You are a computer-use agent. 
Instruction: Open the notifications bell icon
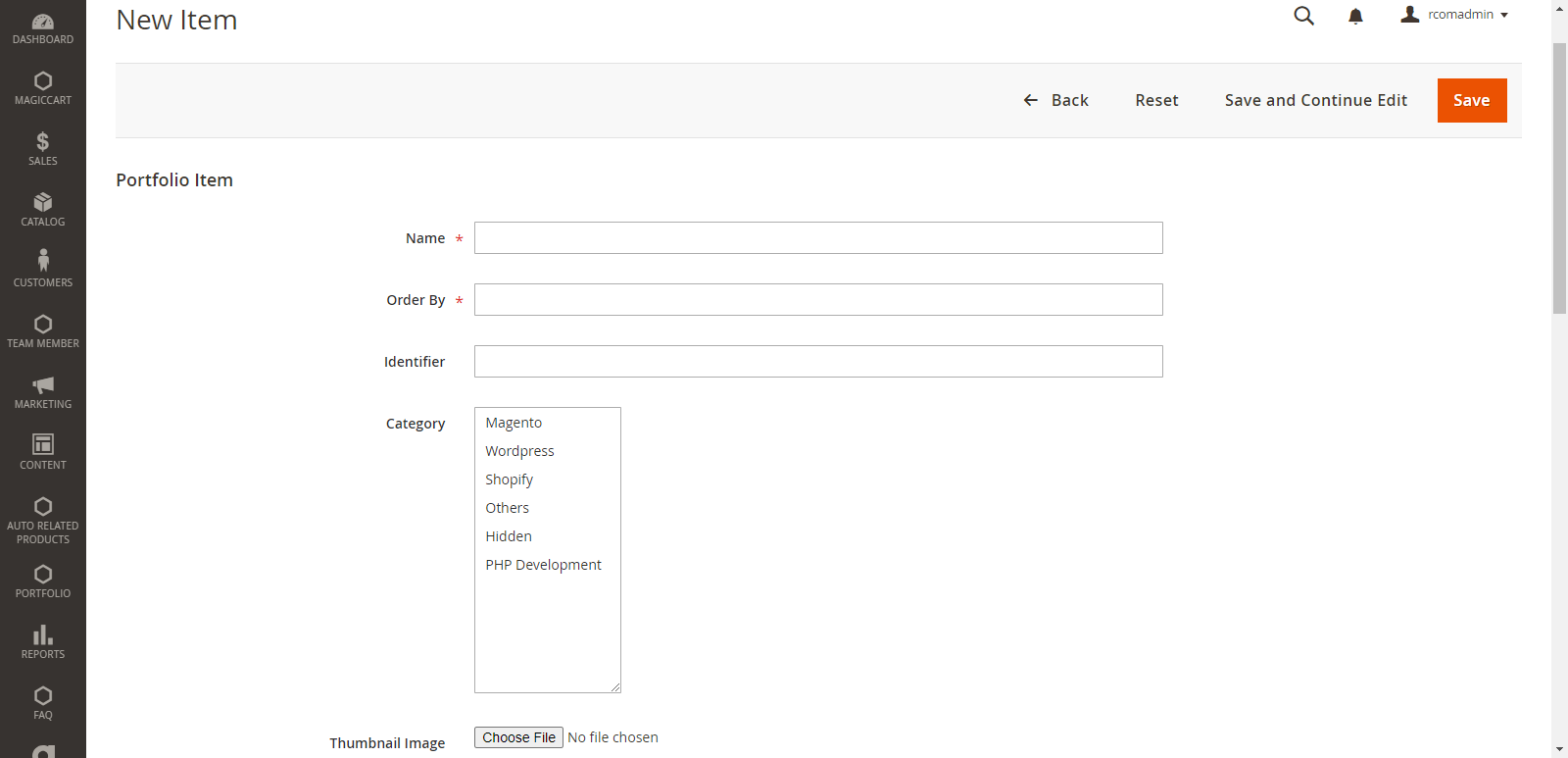point(1355,16)
